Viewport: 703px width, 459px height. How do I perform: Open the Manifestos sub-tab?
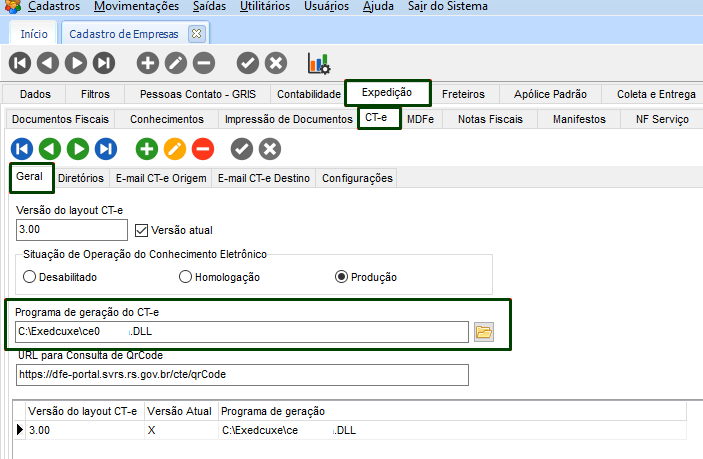click(x=579, y=119)
